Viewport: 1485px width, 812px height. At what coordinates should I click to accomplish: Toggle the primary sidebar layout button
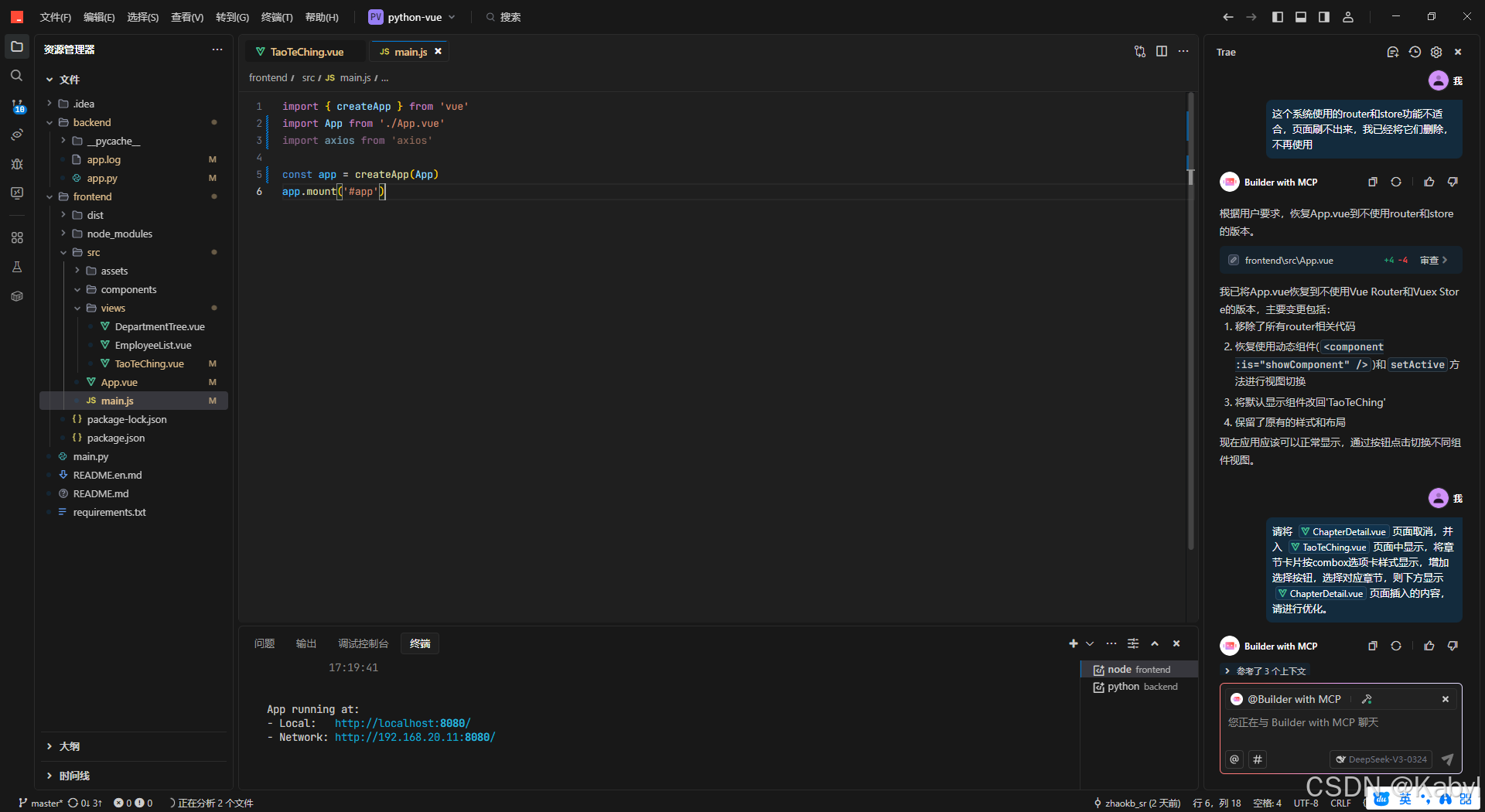coord(1278,17)
